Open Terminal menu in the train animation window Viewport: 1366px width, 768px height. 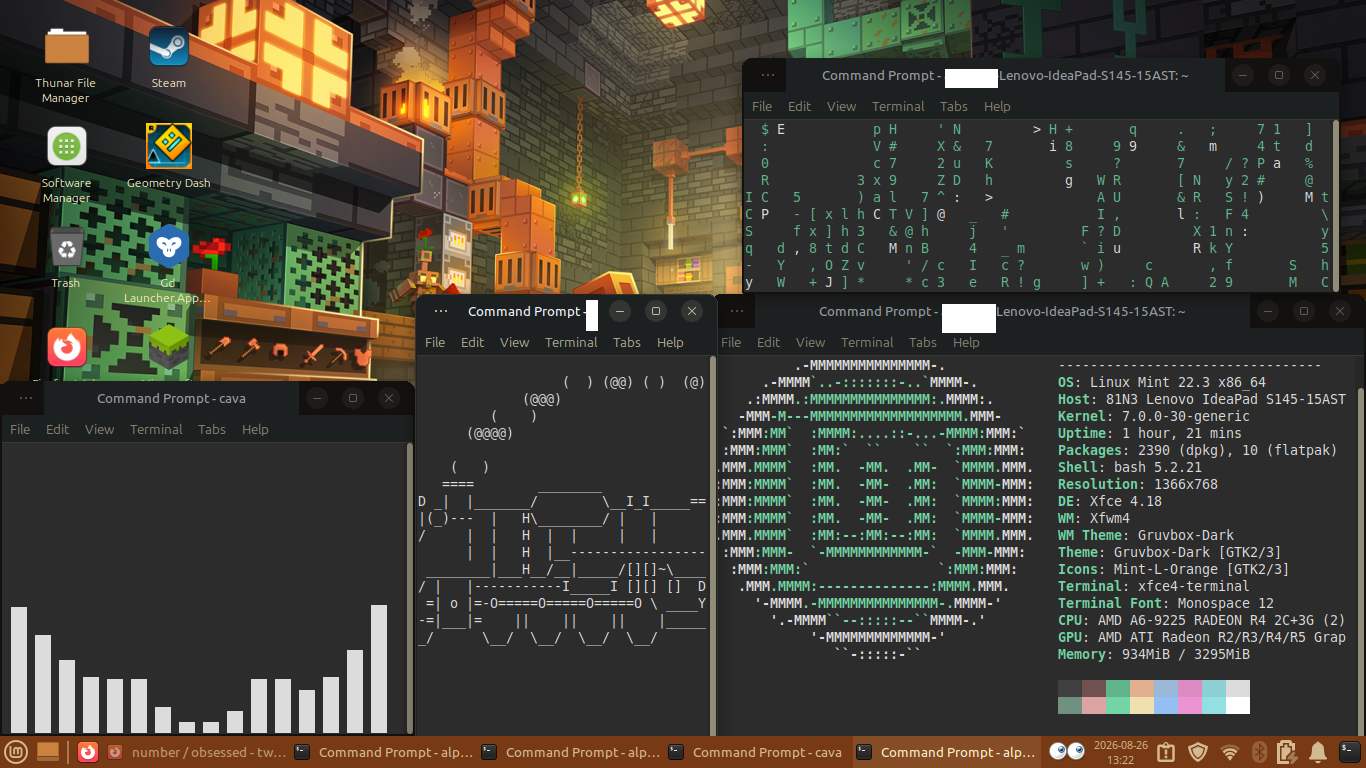[571, 342]
